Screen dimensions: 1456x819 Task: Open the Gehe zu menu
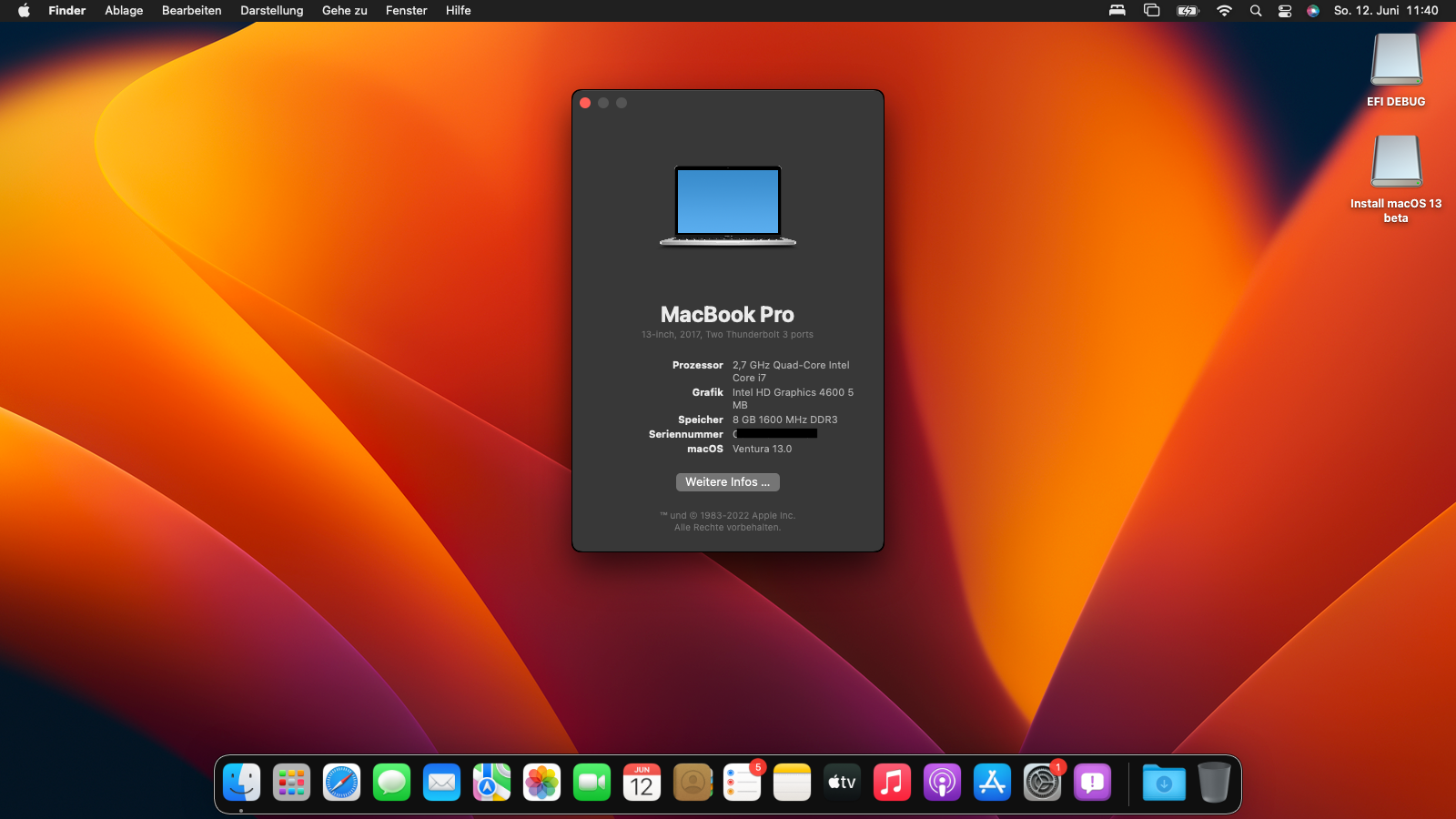[345, 11]
